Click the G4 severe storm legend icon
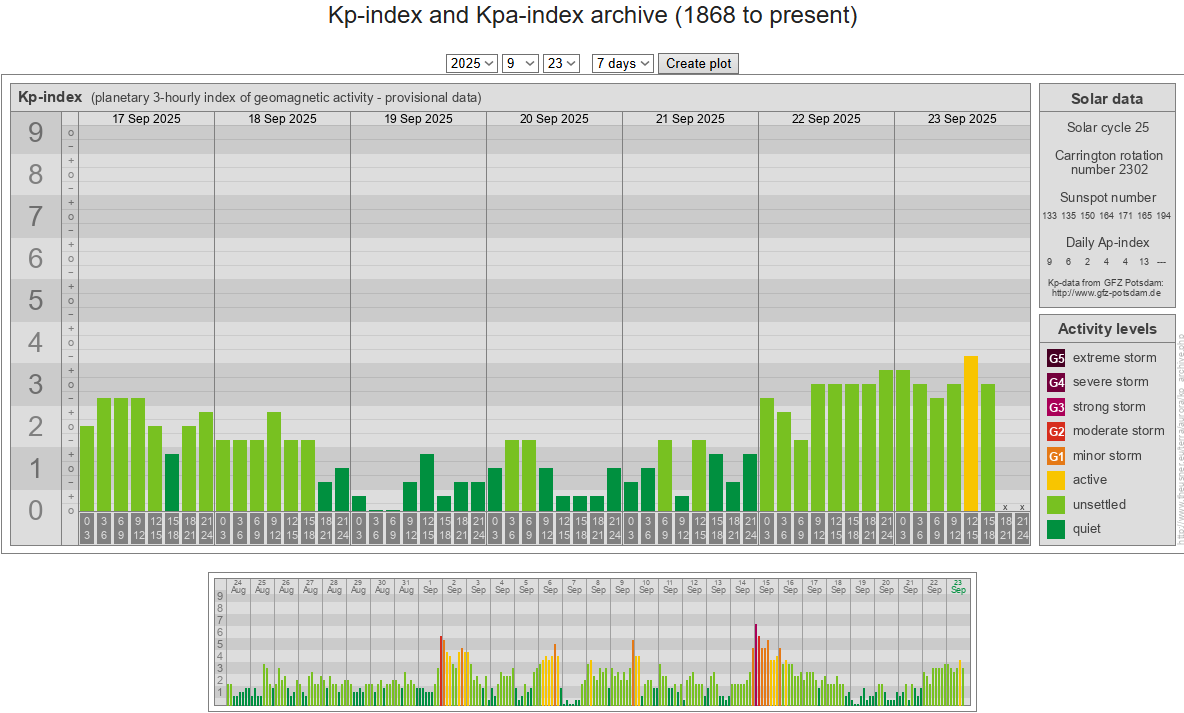Screen dimensions: 1184x713 (x=1057, y=382)
